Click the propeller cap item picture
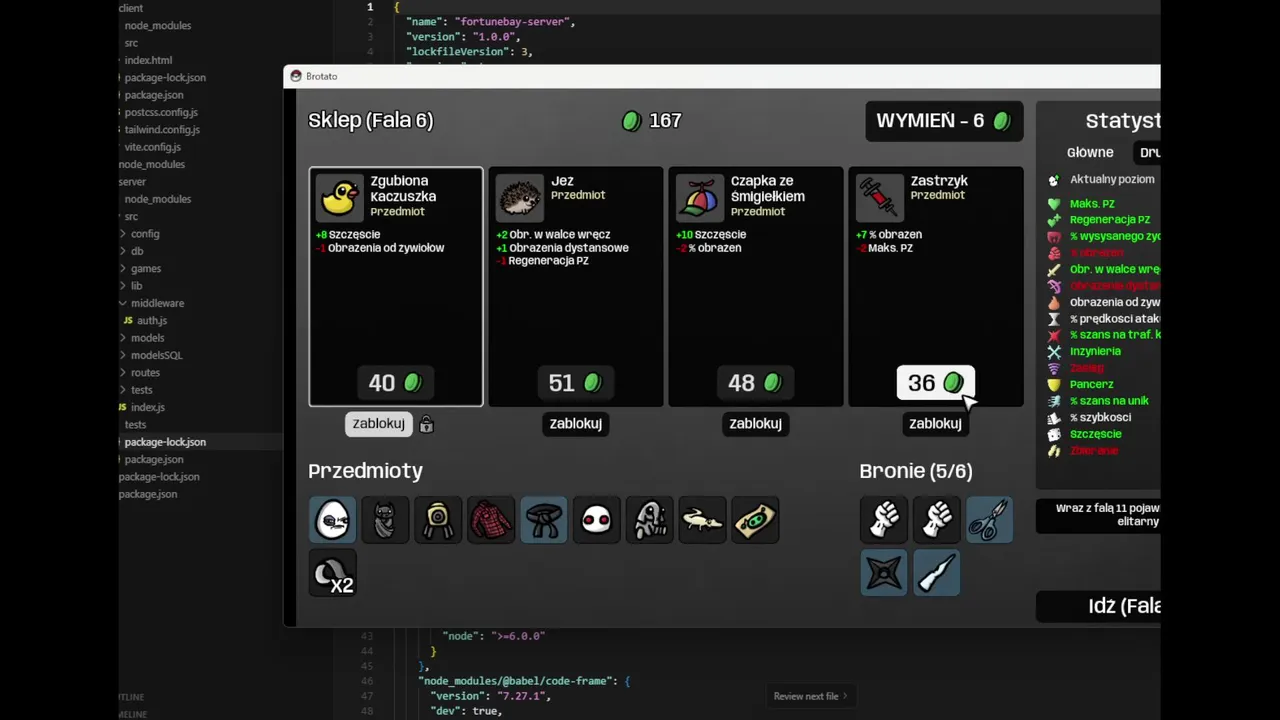This screenshot has width=1280, height=720. (x=700, y=197)
